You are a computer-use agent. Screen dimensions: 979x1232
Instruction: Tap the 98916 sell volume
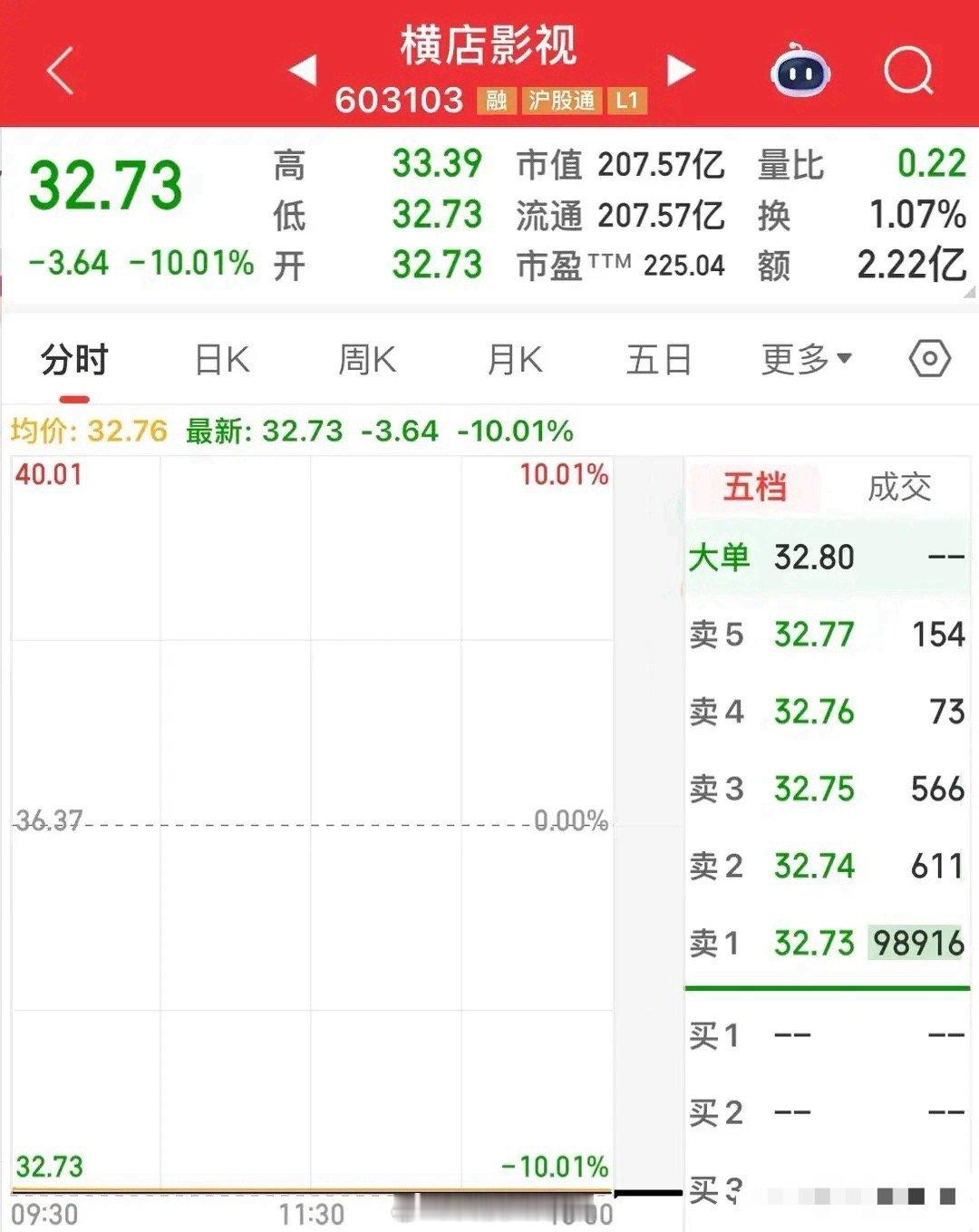pos(918,943)
